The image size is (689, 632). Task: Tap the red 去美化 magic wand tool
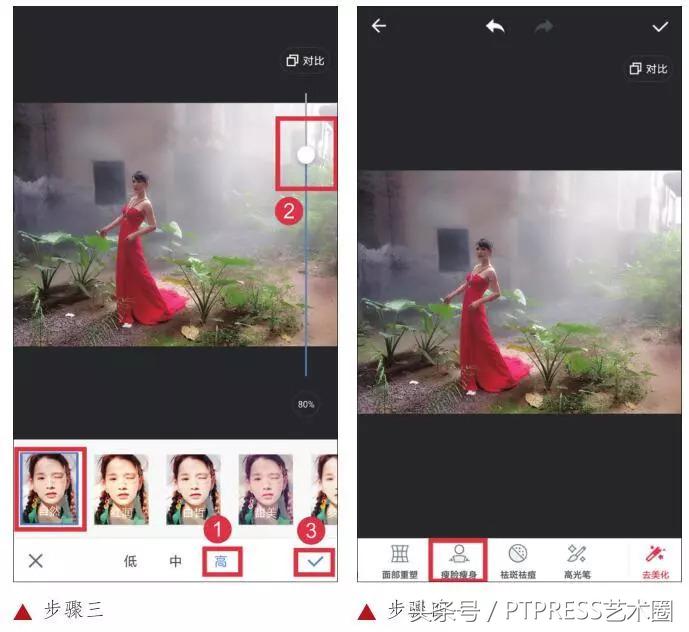(655, 561)
